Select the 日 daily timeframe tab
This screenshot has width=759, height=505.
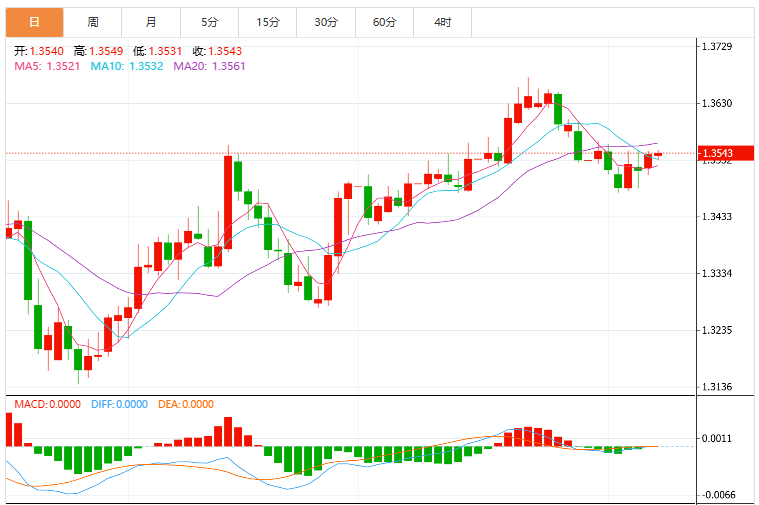pyautogui.click(x=34, y=22)
